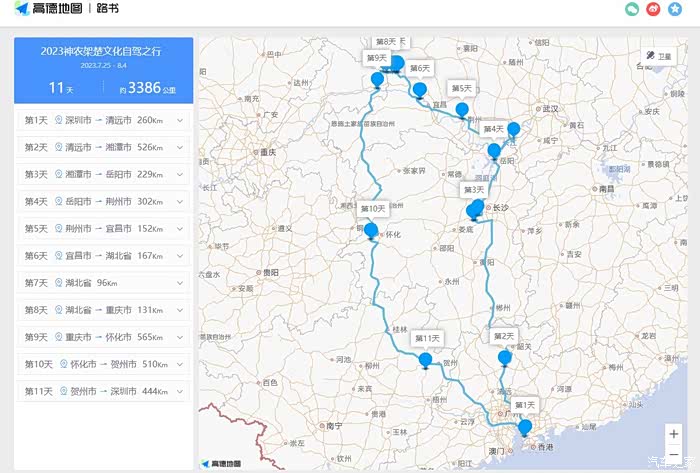This screenshot has width=700, height=473.
Task: Expand 第5天 荆州市 to 宜昌市 chevron
Action: tap(180, 229)
